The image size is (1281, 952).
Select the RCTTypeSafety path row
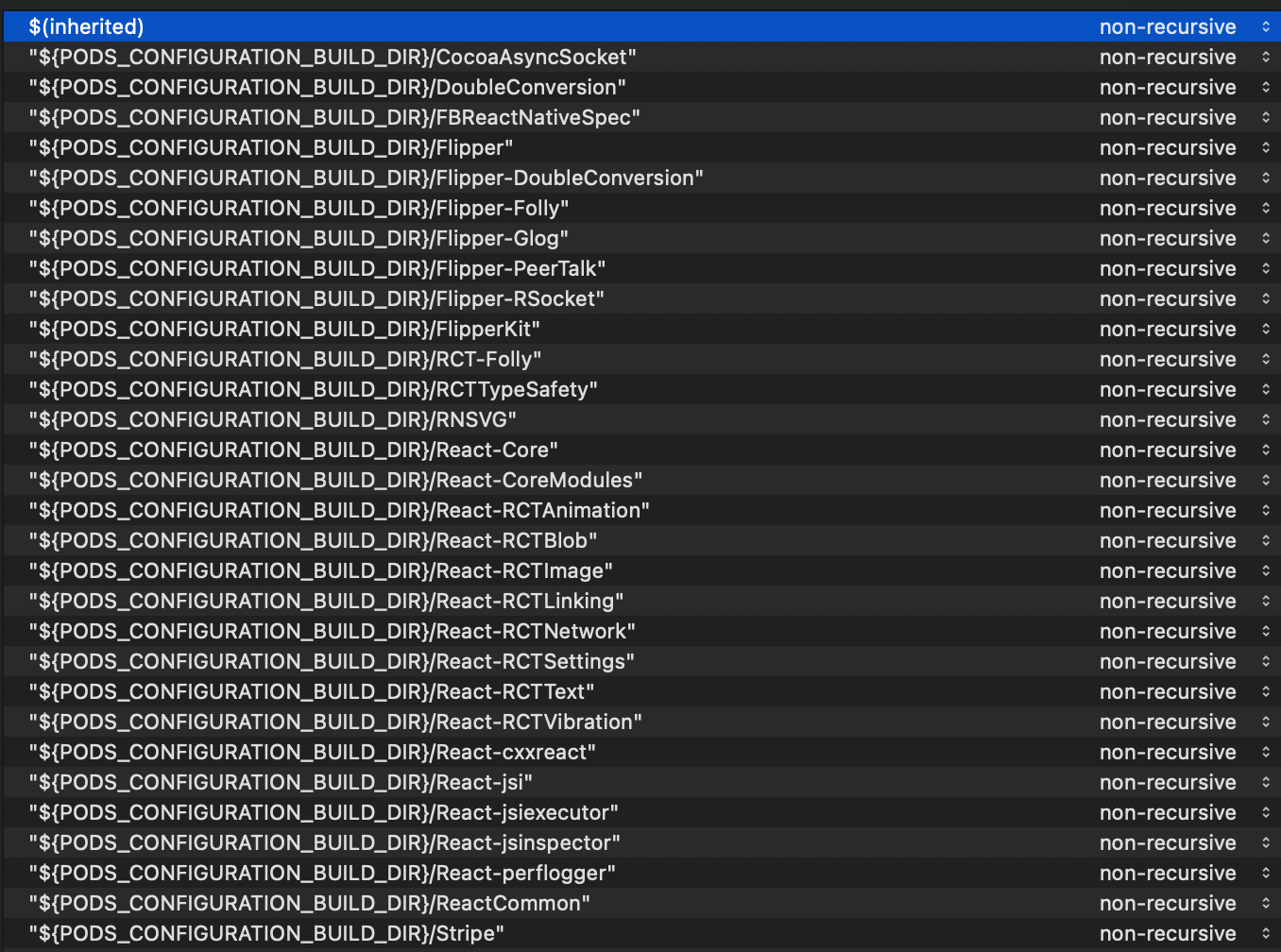pos(642,389)
